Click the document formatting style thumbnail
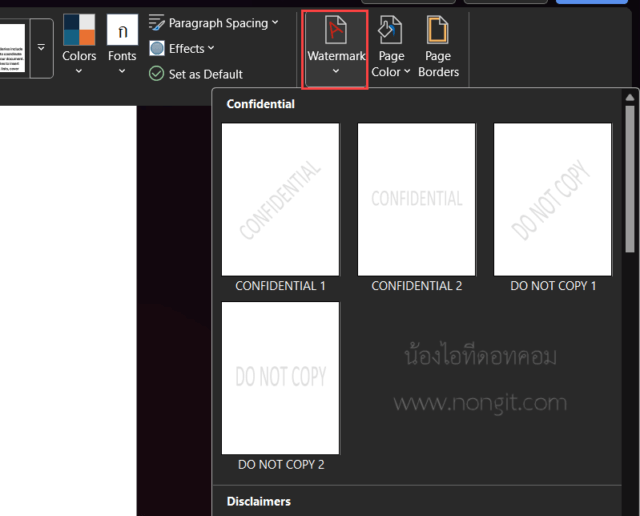The height and width of the screenshot is (516, 640). click(12, 48)
